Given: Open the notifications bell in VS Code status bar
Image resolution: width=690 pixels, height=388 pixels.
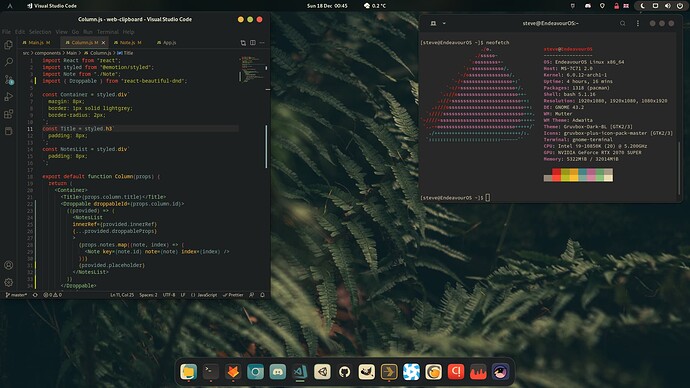Looking at the screenshot, I should pos(262,295).
